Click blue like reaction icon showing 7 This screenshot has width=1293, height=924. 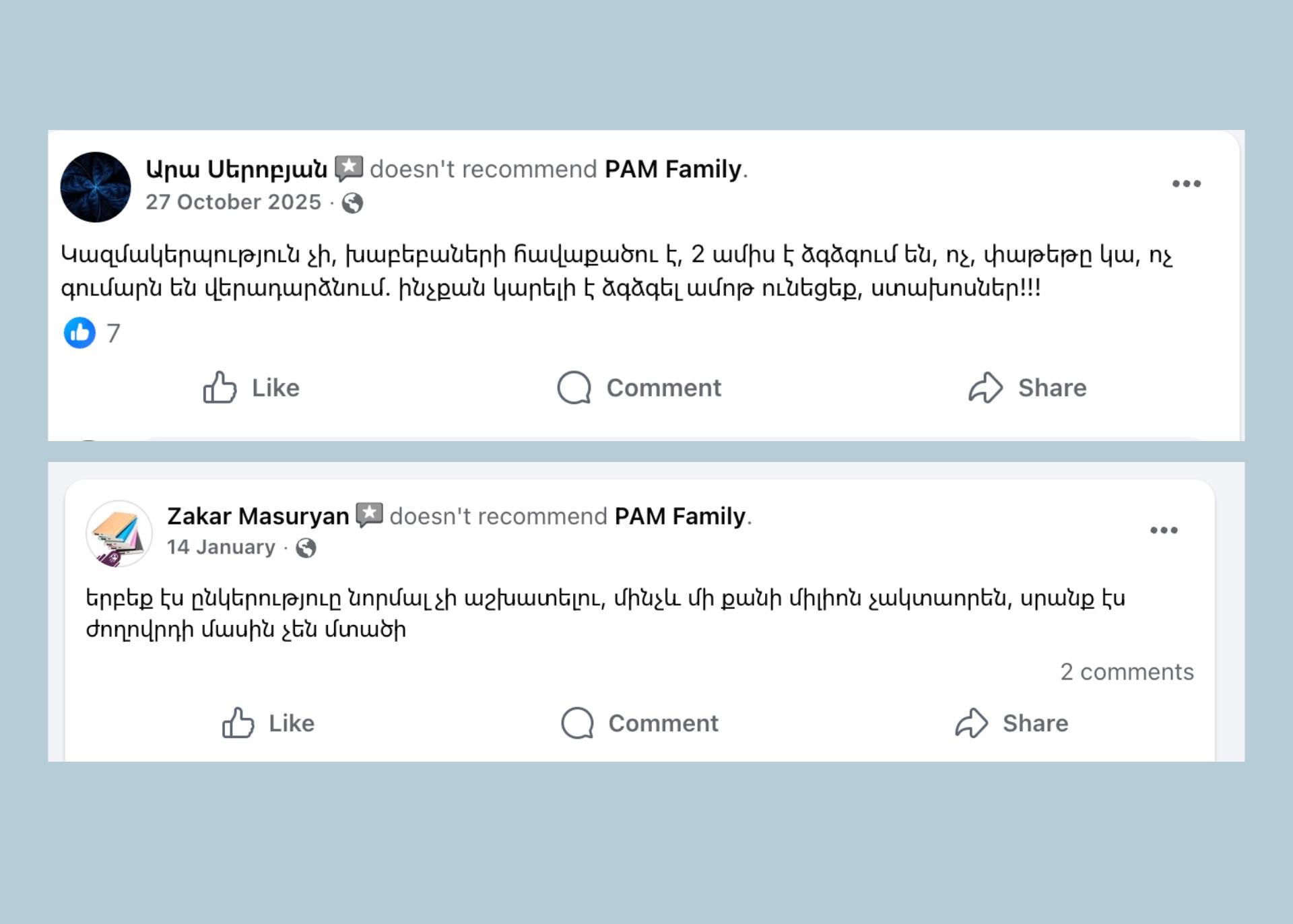pyautogui.click(x=79, y=333)
